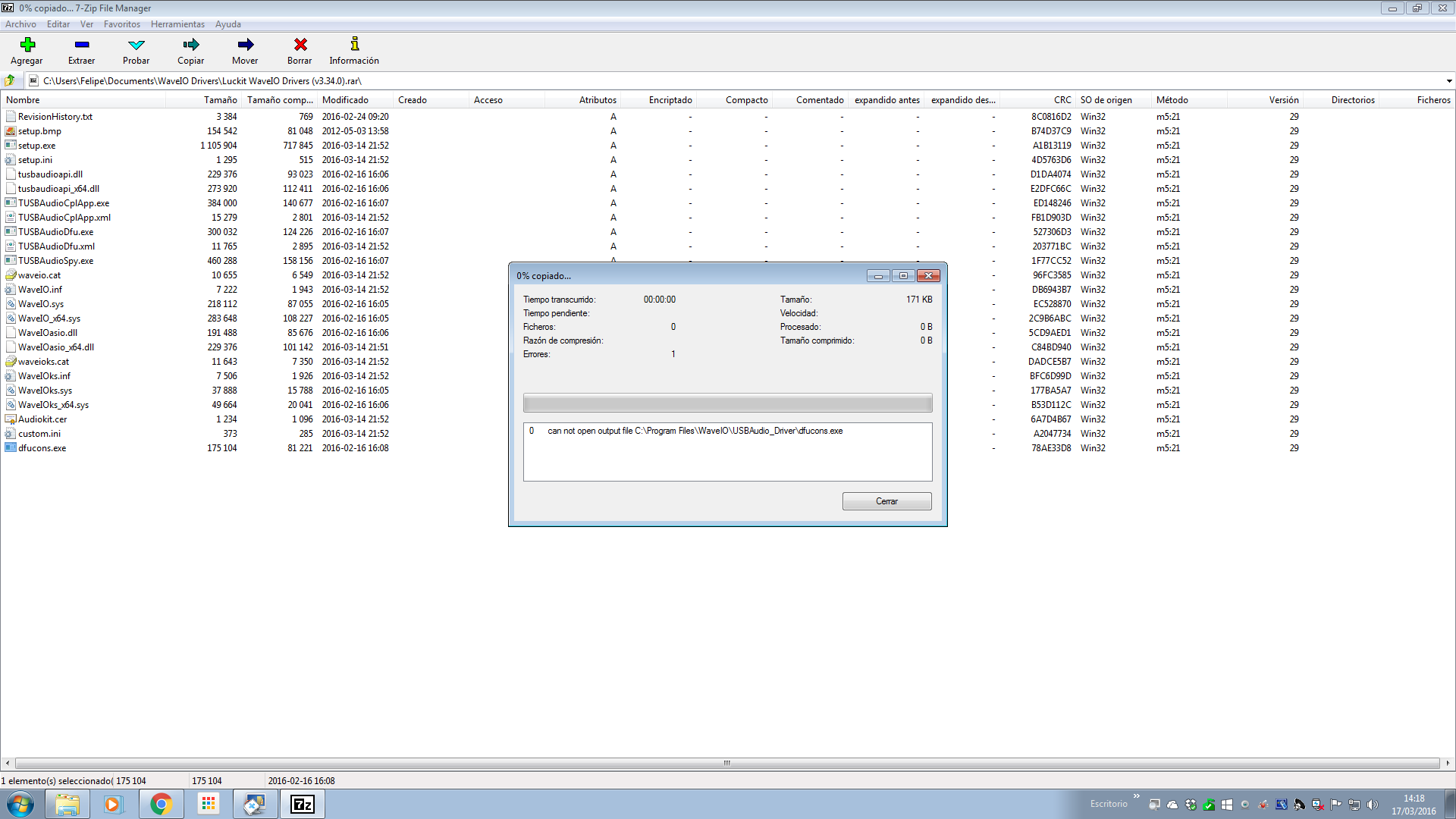Open the Favoritos menu
Image resolution: width=1456 pixels, height=819 pixels.
(x=122, y=24)
